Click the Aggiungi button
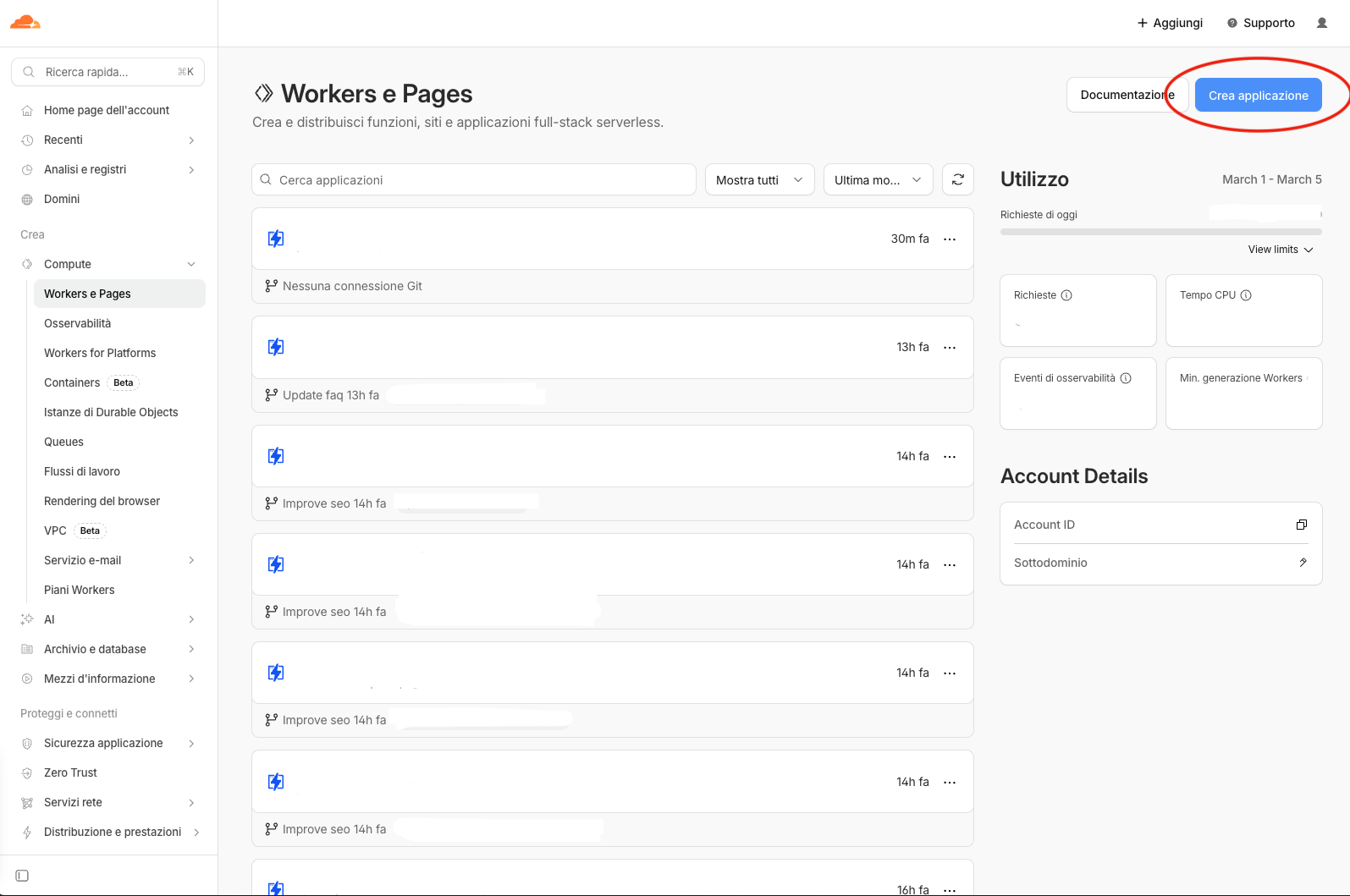Screen dimensions: 1350x896 pyautogui.click(x=1170, y=23)
